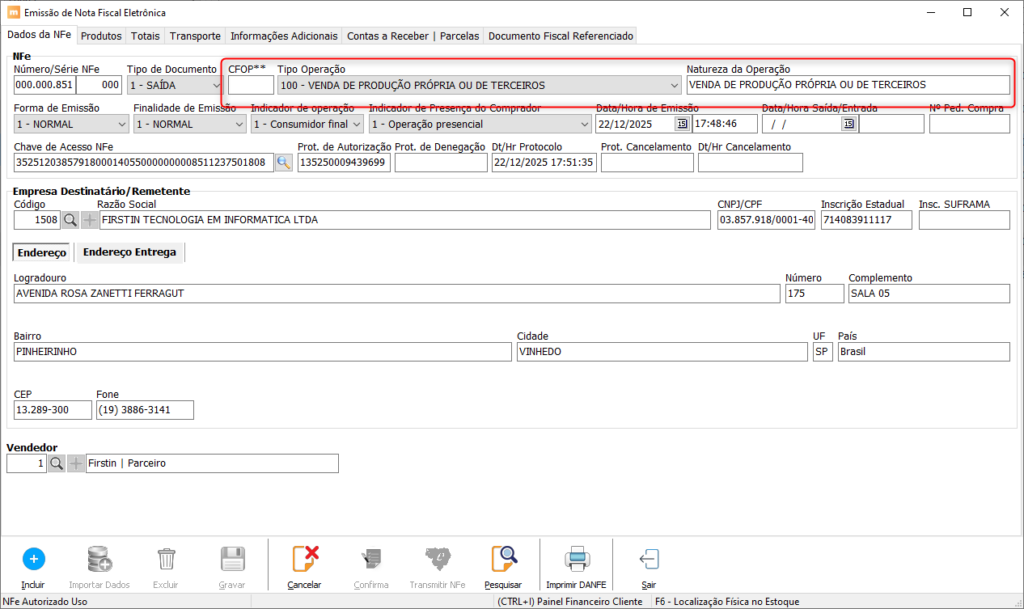1024x609 pixels.
Task: Open Pesquisar search in the bottom toolbar
Action: point(502,559)
